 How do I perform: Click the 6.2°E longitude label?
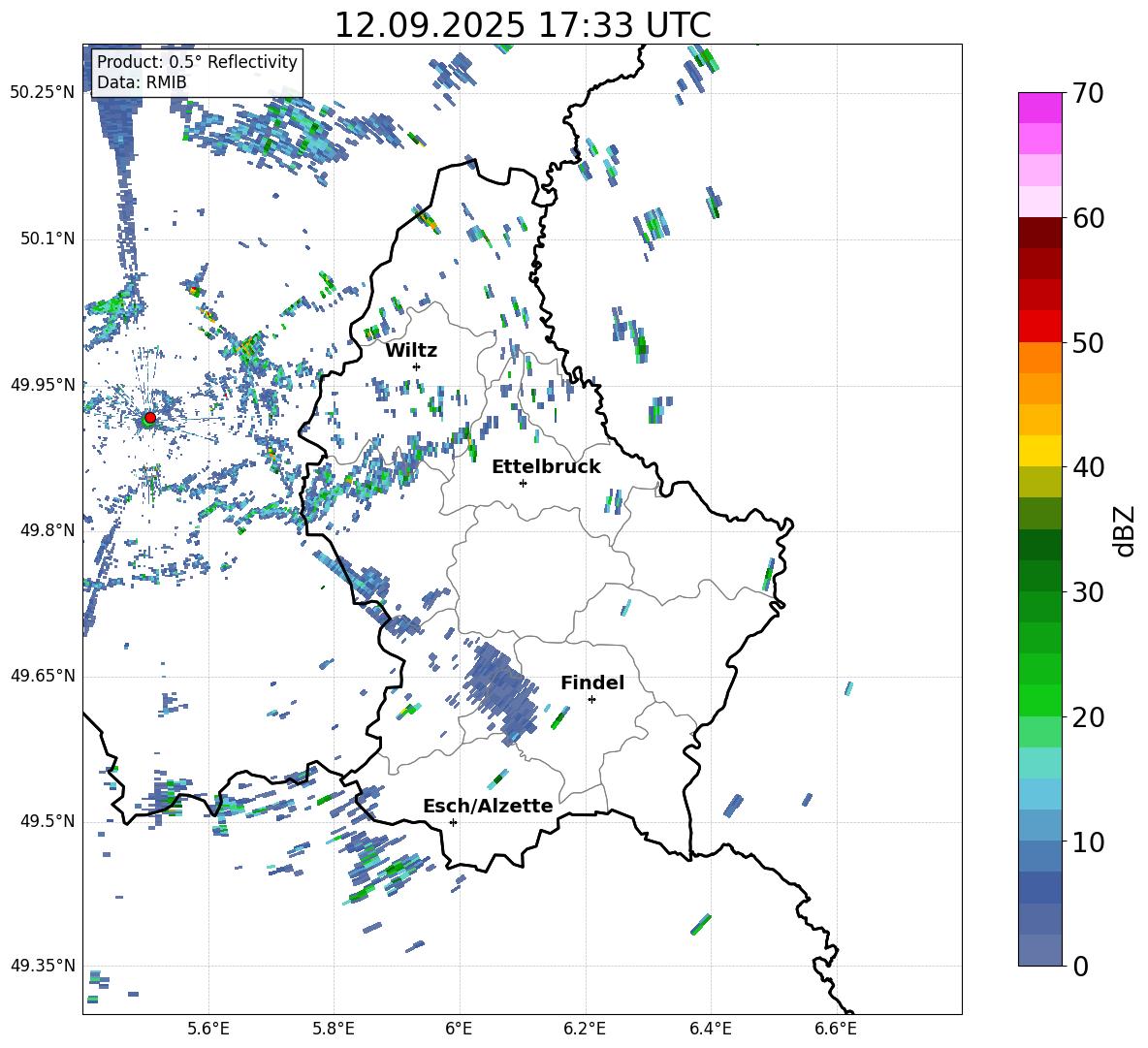click(585, 1029)
